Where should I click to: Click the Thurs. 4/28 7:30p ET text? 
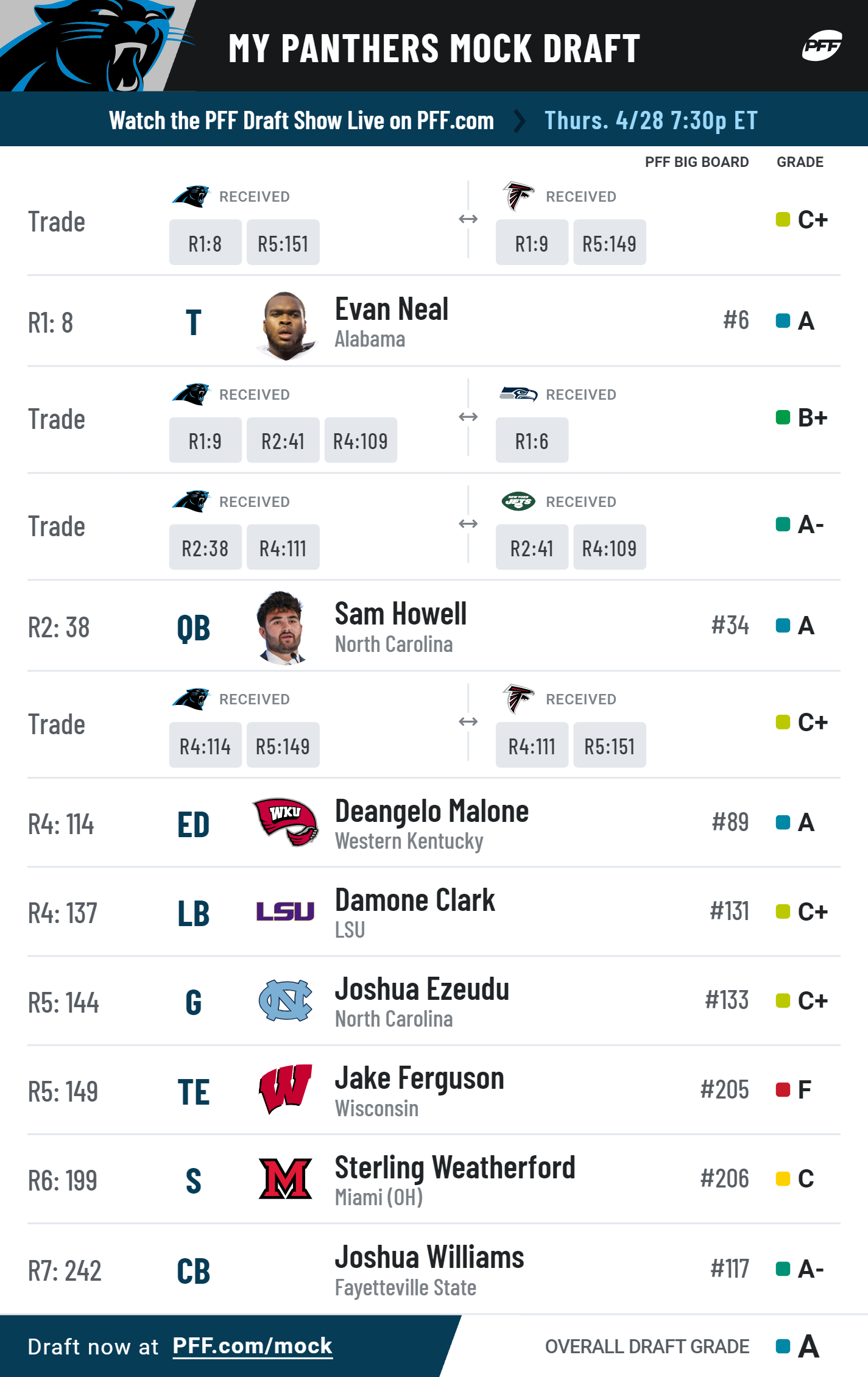(x=651, y=121)
